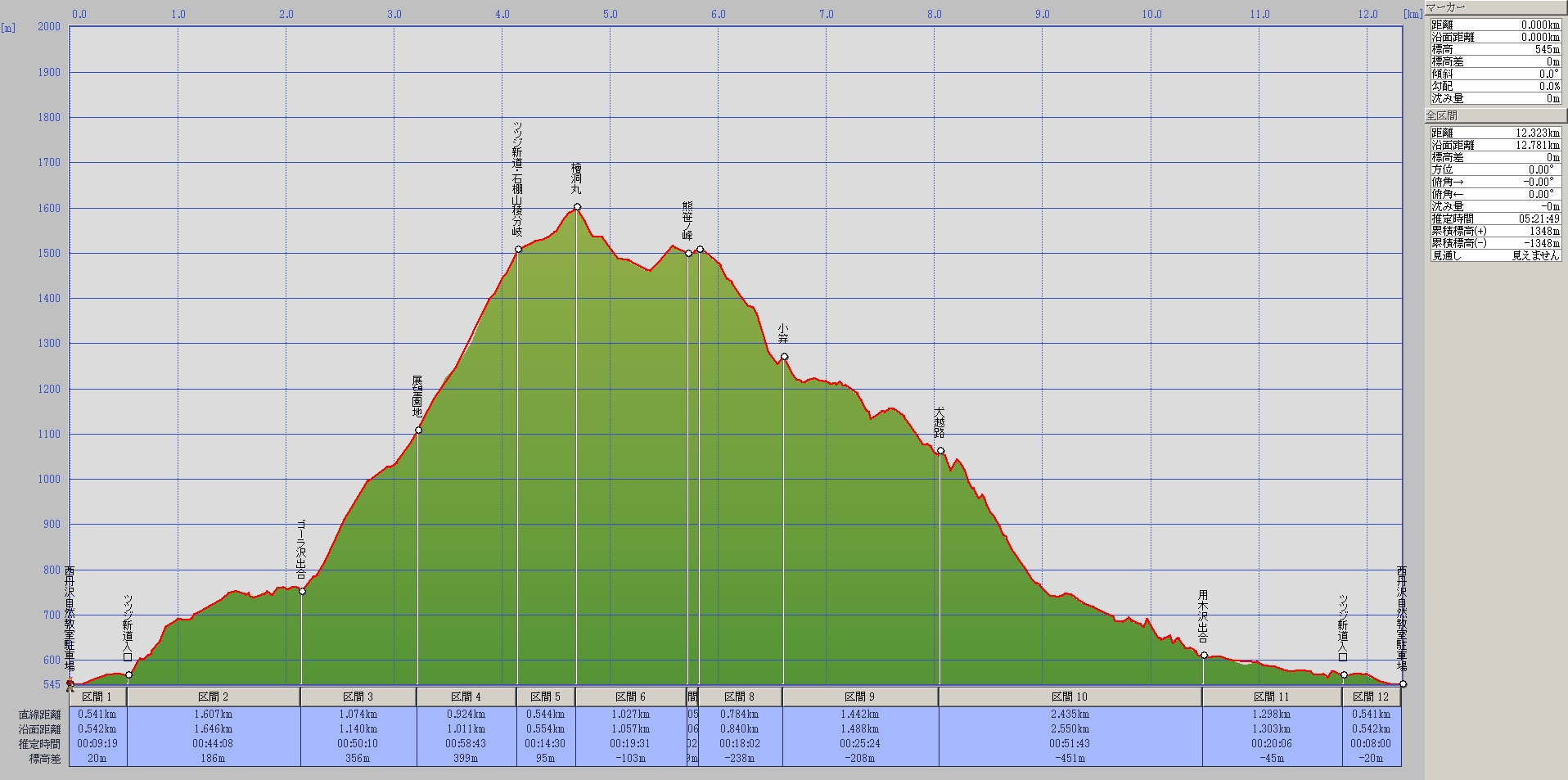Screen dimensions: 1568x780
Task: Click the マーカー panel title
Action: (1445, 8)
